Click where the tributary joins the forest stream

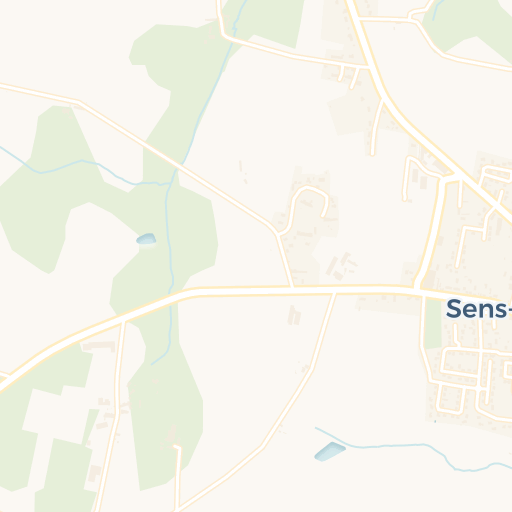click(170, 183)
